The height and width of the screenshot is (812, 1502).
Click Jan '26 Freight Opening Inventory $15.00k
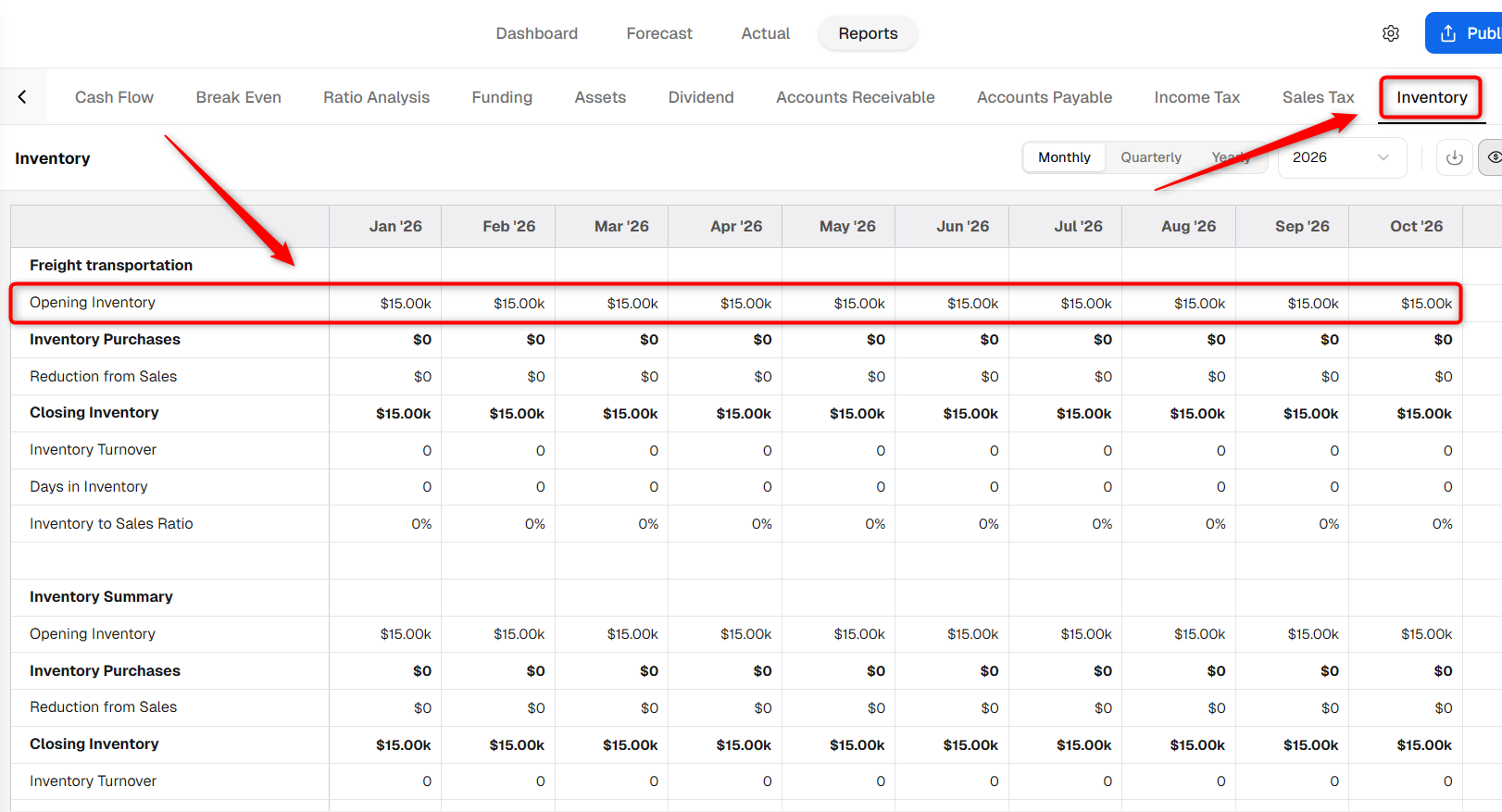coord(406,303)
